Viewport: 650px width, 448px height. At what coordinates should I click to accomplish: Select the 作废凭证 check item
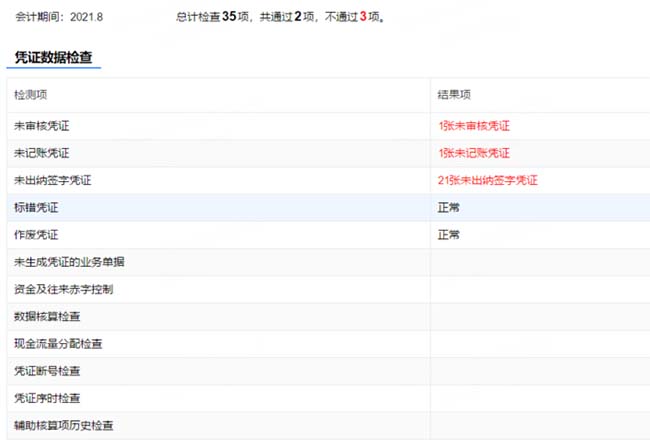(36, 235)
